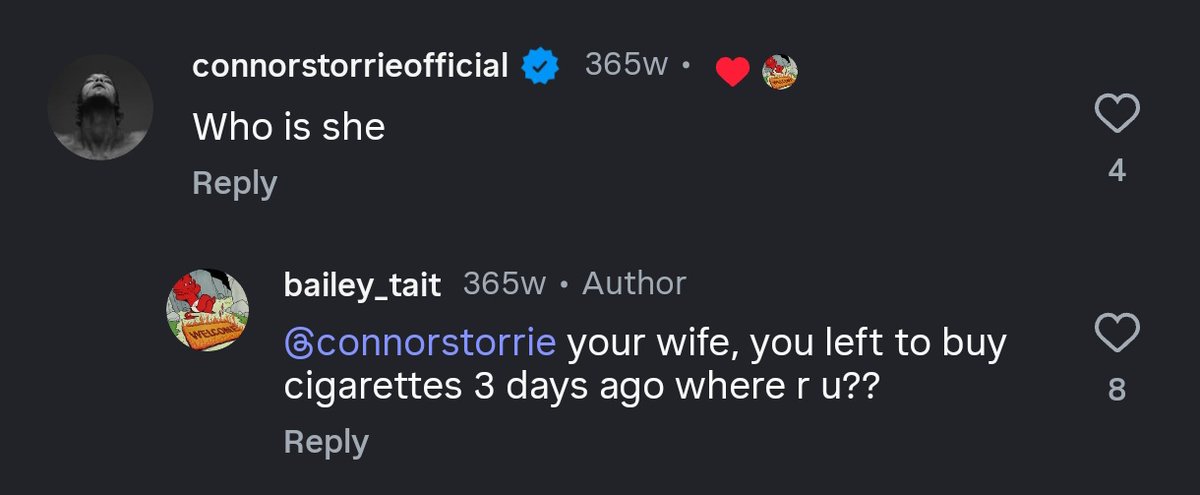
Task: Click the "cigarettes 3 days ago" reply text
Action: click(x=580, y=387)
